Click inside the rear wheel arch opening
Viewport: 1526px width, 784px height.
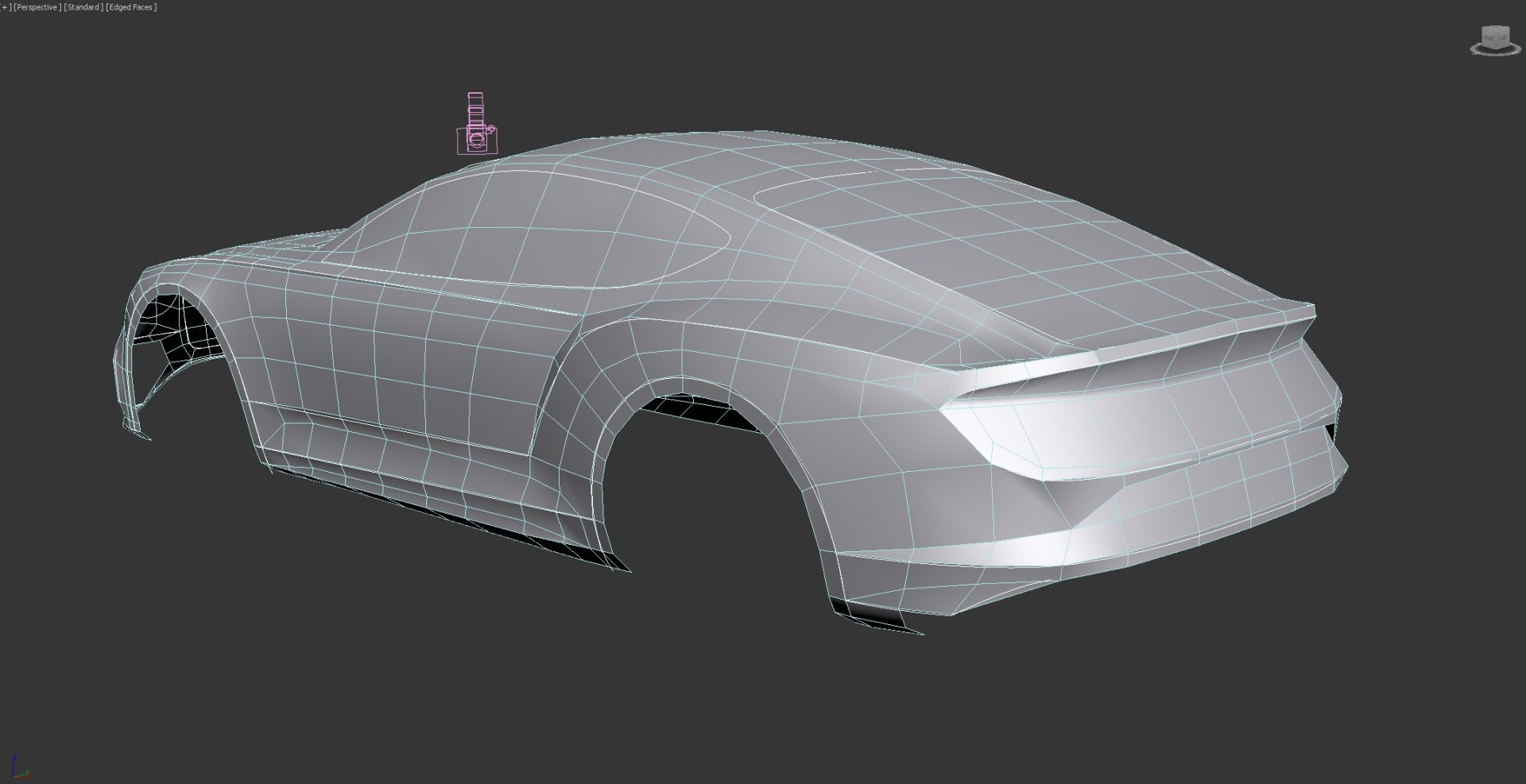point(699,508)
